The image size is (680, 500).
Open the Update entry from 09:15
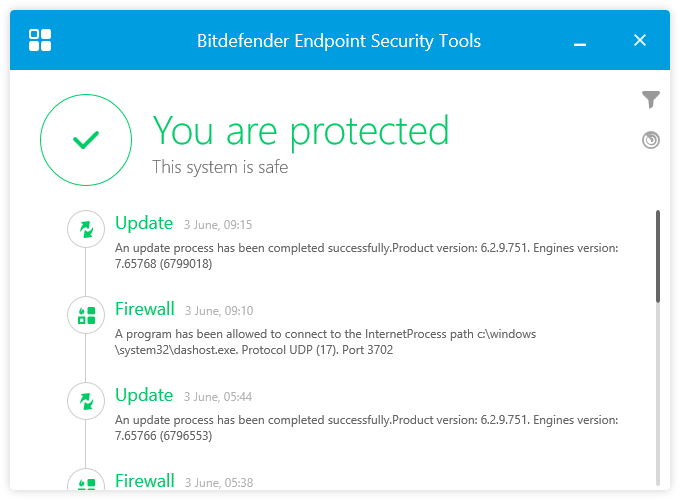tap(144, 223)
